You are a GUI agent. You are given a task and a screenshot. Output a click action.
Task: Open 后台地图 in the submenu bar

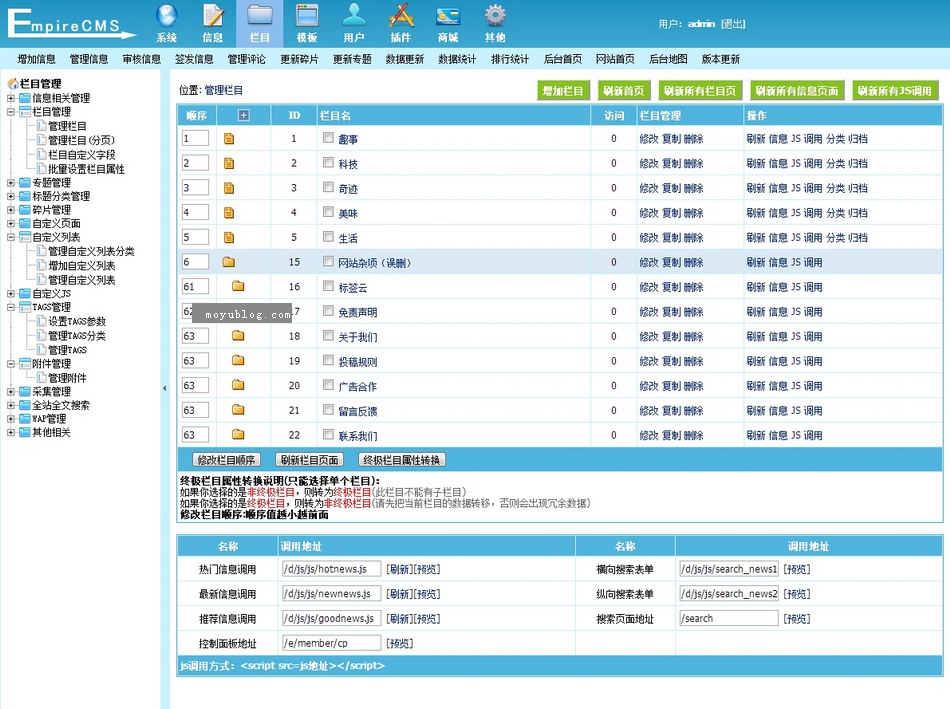668,59
